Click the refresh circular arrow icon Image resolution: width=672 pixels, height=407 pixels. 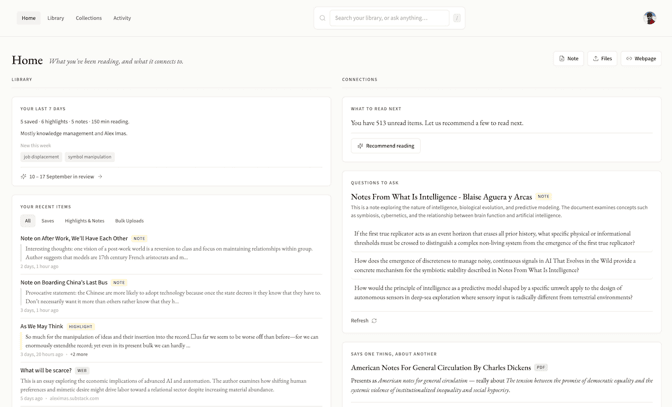click(x=374, y=320)
